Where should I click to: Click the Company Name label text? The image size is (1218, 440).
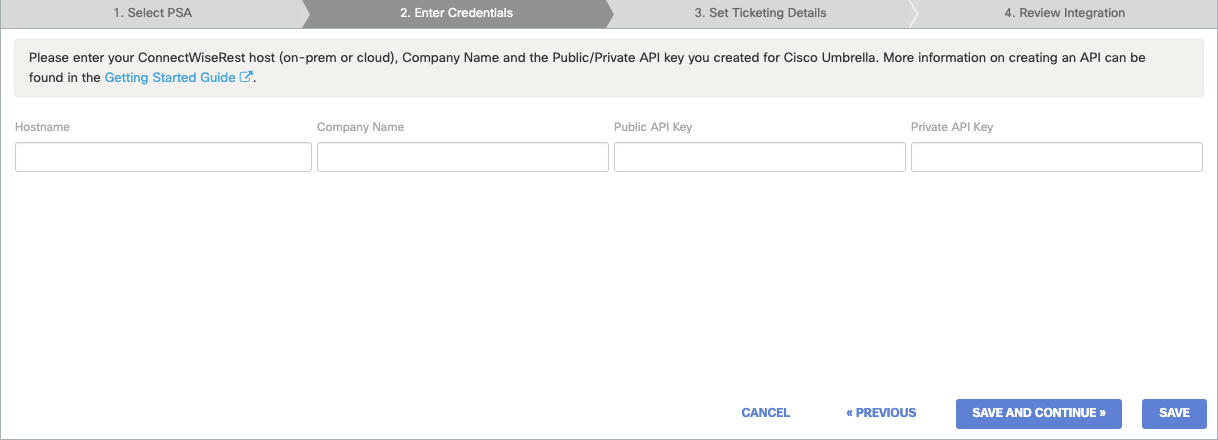360,127
